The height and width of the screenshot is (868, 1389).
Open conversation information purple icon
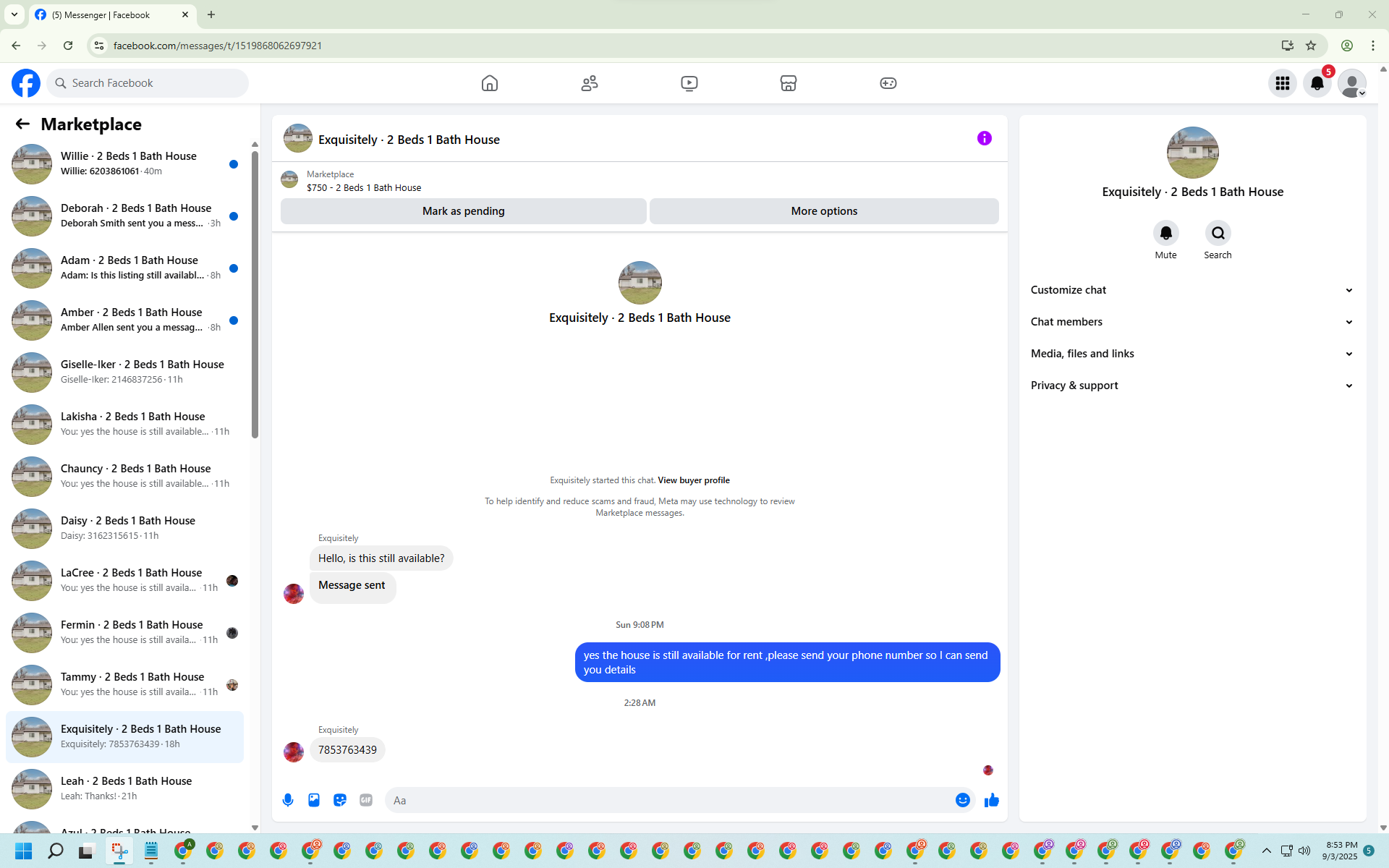click(x=985, y=138)
